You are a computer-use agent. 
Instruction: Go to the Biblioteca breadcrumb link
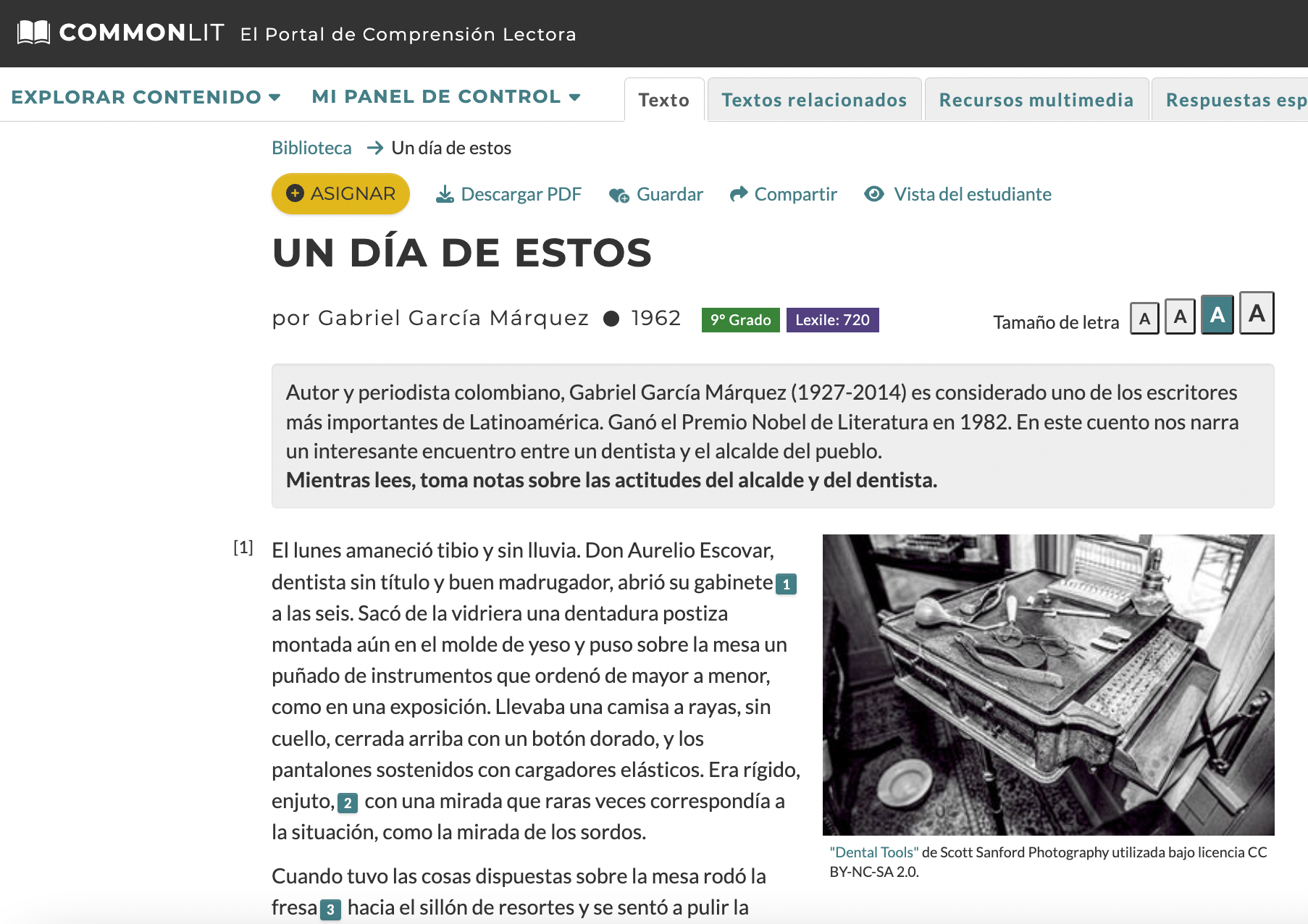tap(311, 148)
